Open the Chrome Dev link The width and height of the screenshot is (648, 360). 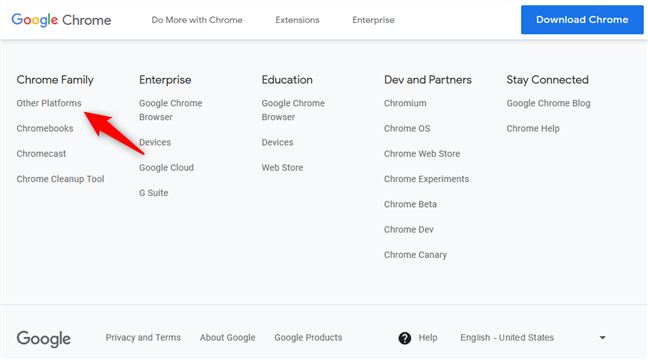[x=409, y=229]
